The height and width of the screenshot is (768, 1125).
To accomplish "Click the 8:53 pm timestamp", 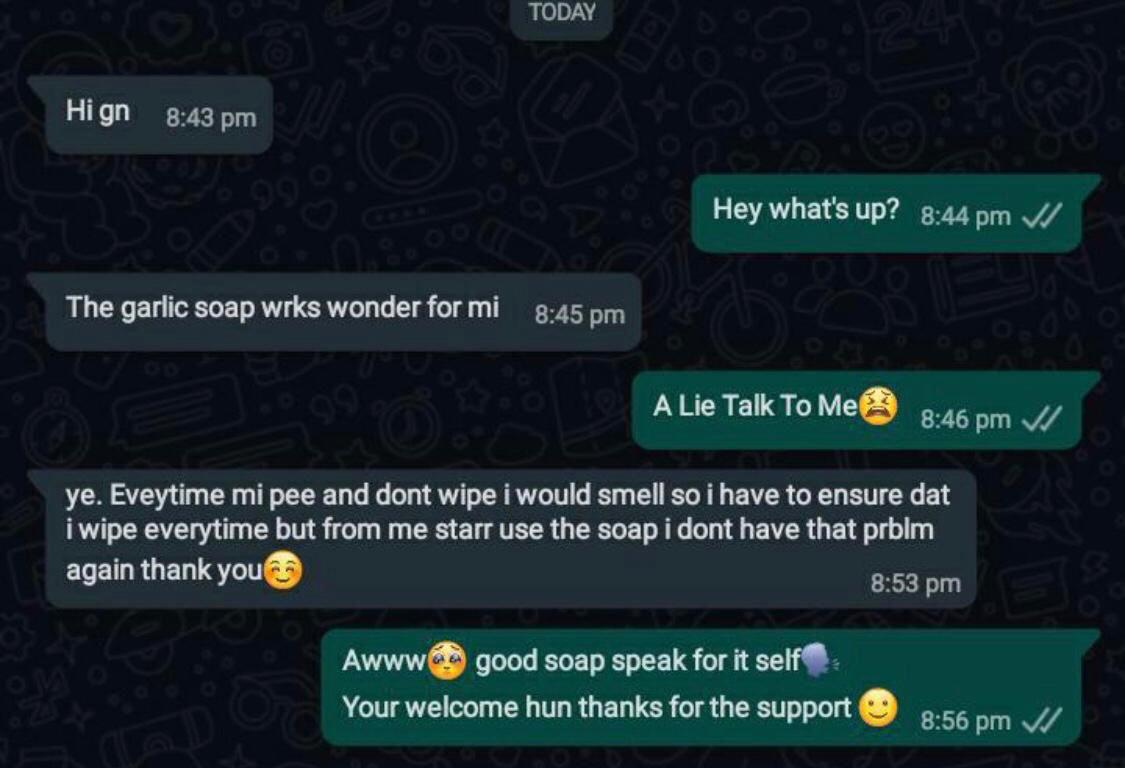I will (915, 583).
